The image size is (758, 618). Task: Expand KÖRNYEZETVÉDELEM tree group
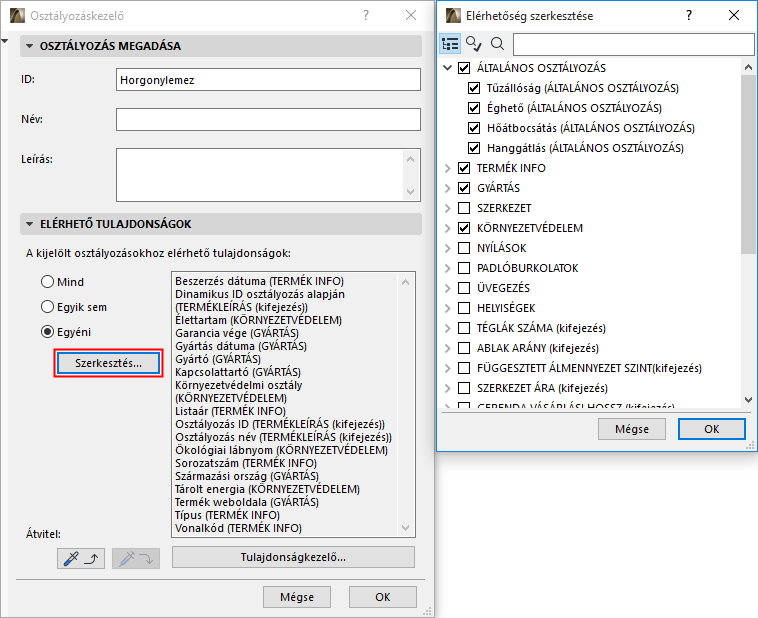click(448, 228)
